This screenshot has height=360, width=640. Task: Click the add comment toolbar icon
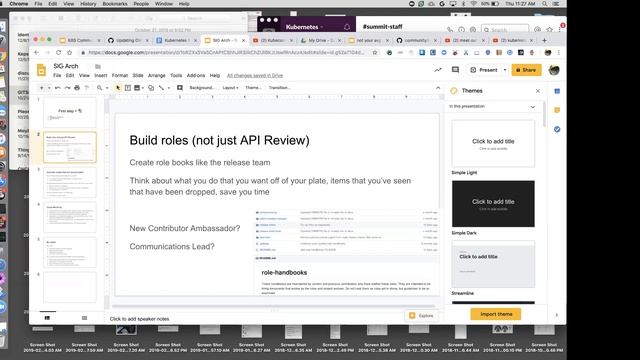click(x=180, y=88)
